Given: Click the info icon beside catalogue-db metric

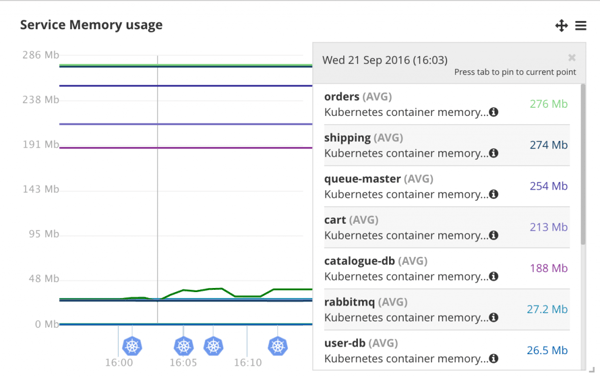Looking at the screenshot, I should pyautogui.click(x=494, y=276).
